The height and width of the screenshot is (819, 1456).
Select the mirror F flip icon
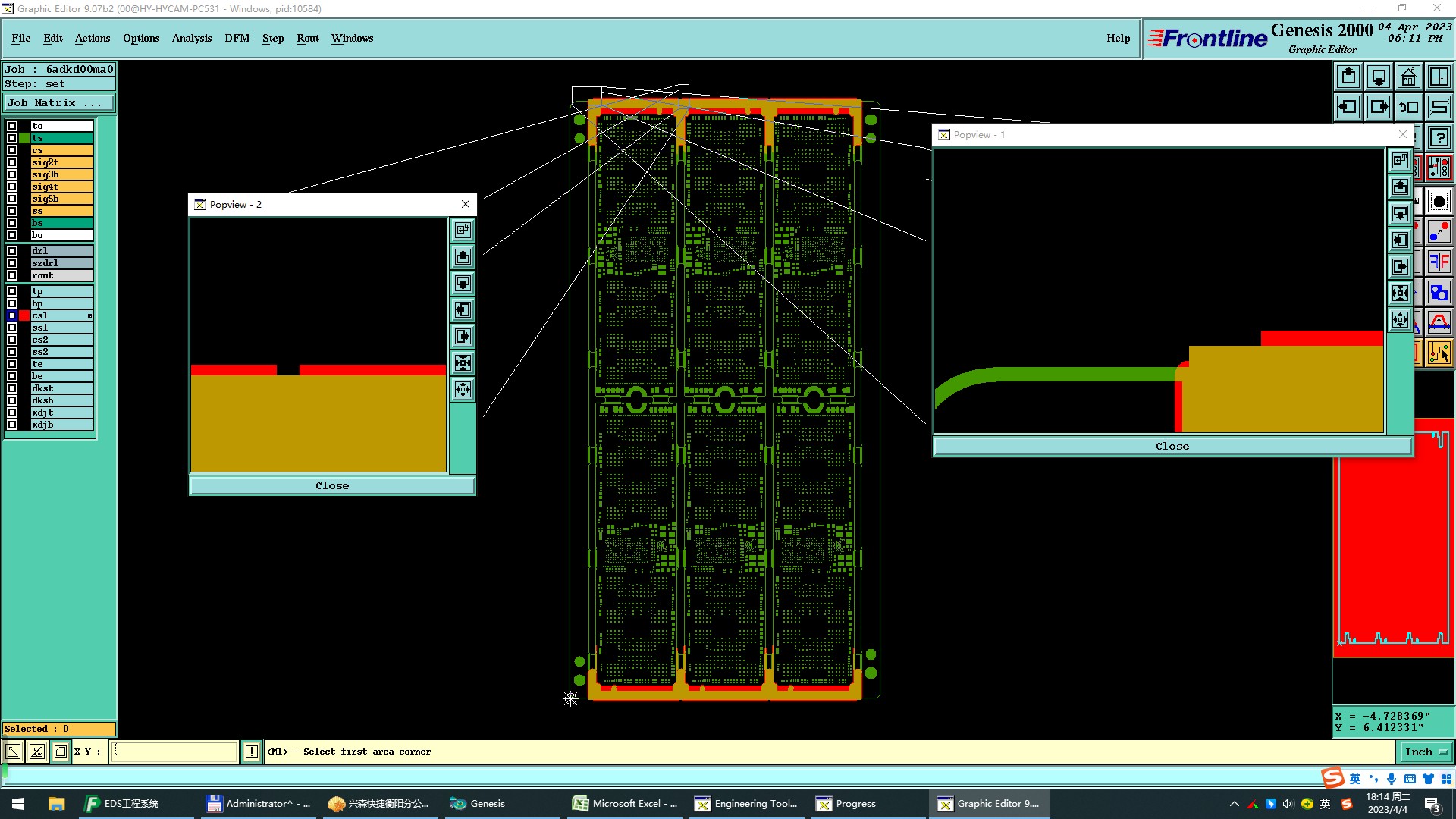[x=1439, y=262]
